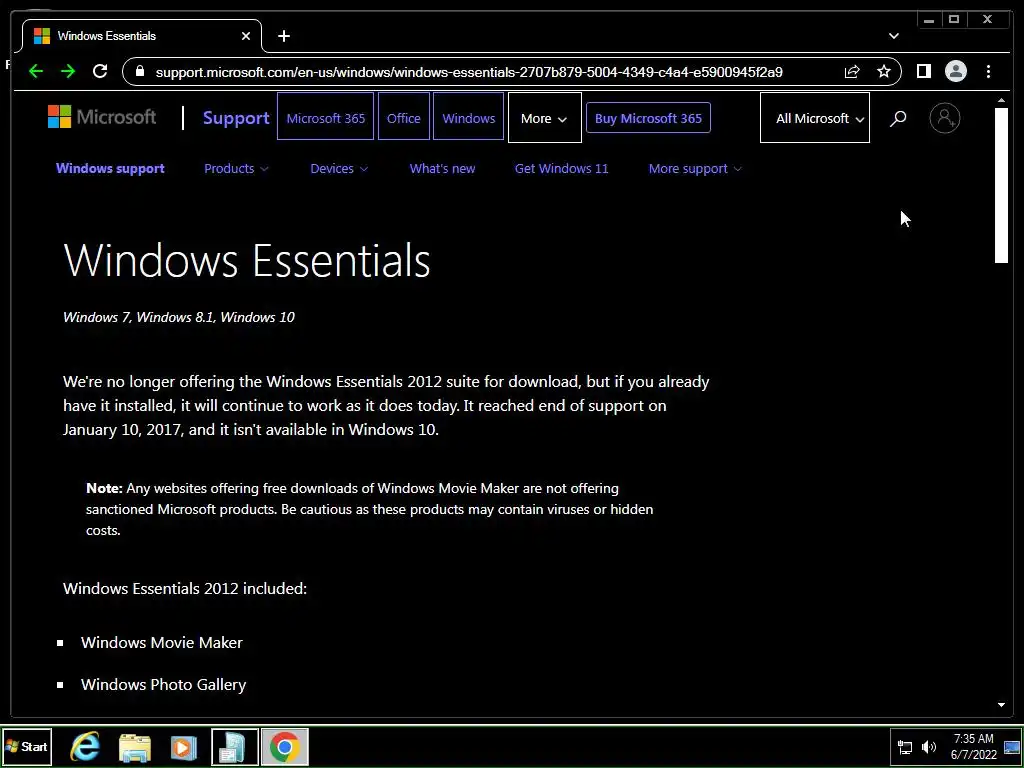The height and width of the screenshot is (768, 1024).
Task: Reload the page with refresh icon
Action: click(100, 71)
